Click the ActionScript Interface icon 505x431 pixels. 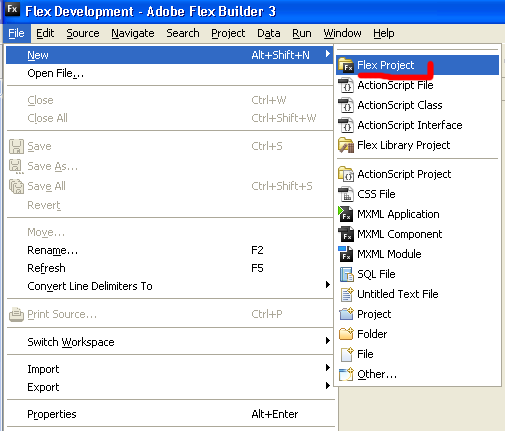click(x=346, y=125)
